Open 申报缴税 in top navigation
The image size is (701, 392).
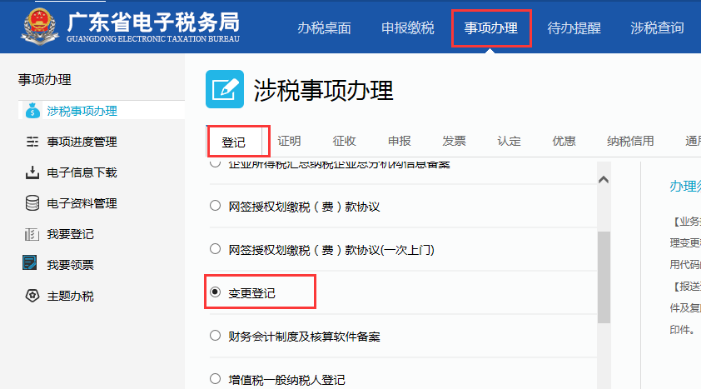[x=408, y=28]
